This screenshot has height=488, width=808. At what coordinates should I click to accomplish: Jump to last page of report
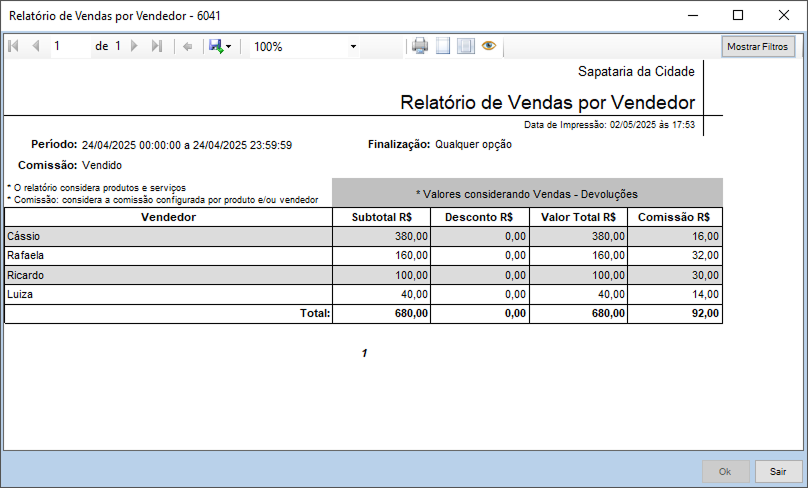(x=157, y=46)
